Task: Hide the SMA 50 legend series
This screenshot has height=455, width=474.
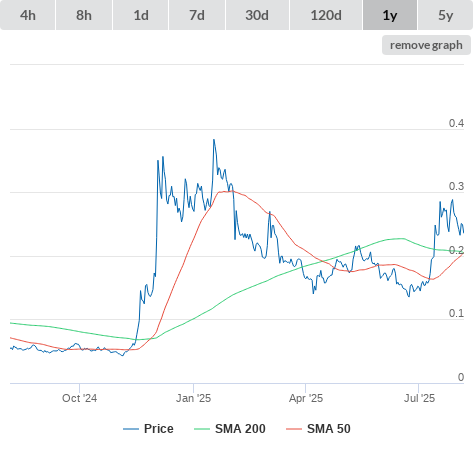Action: (318, 429)
